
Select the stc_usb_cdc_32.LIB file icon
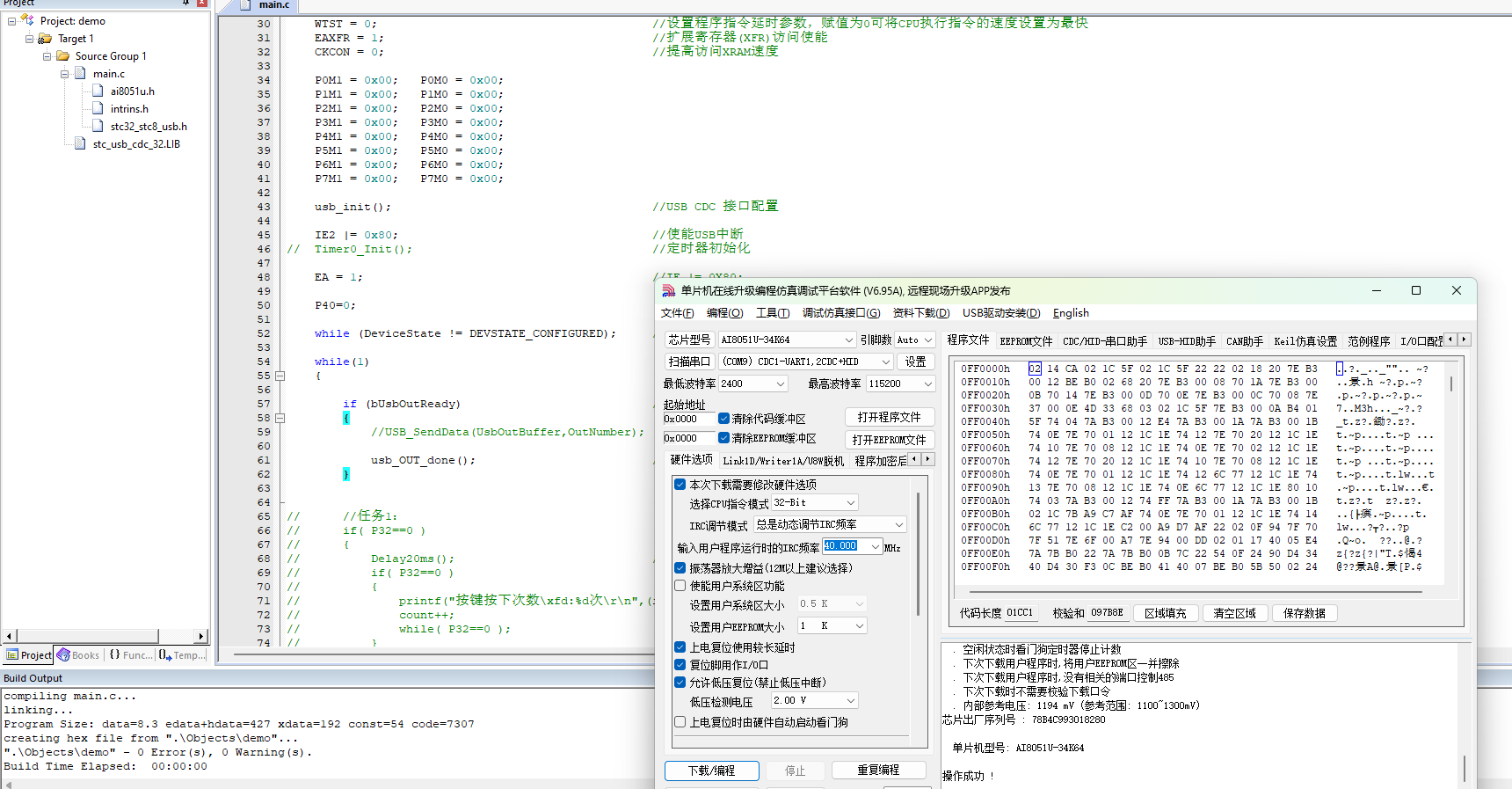81,143
